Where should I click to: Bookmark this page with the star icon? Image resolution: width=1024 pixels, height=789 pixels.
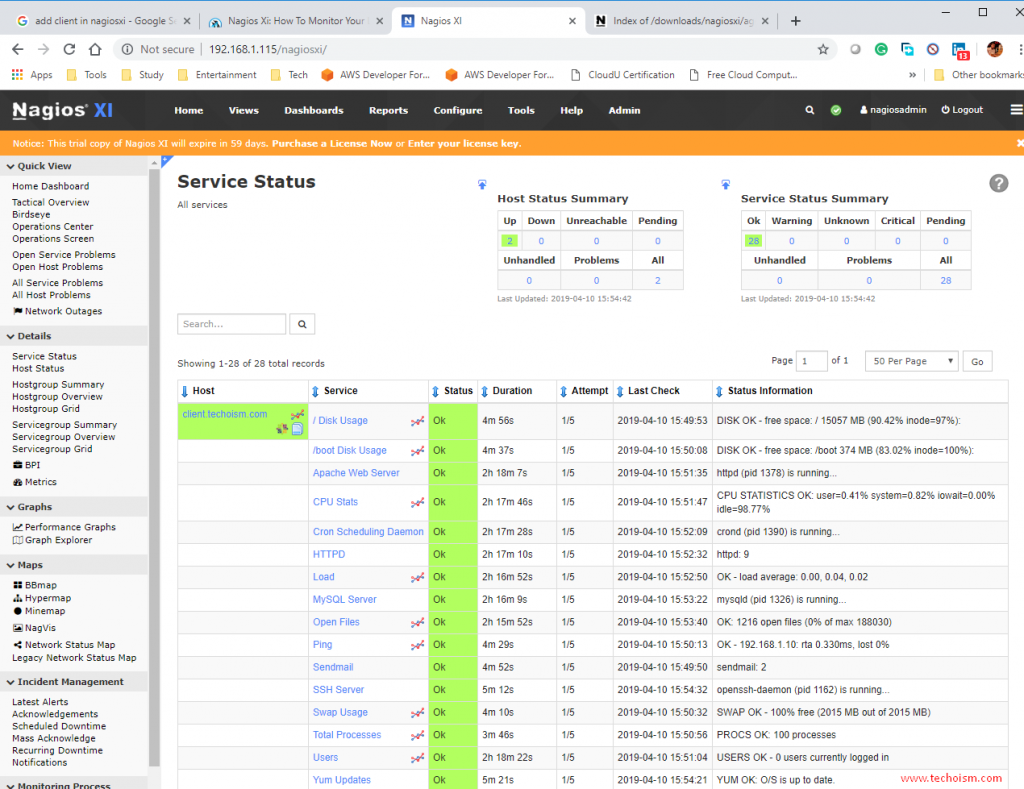(x=823, y=49)
